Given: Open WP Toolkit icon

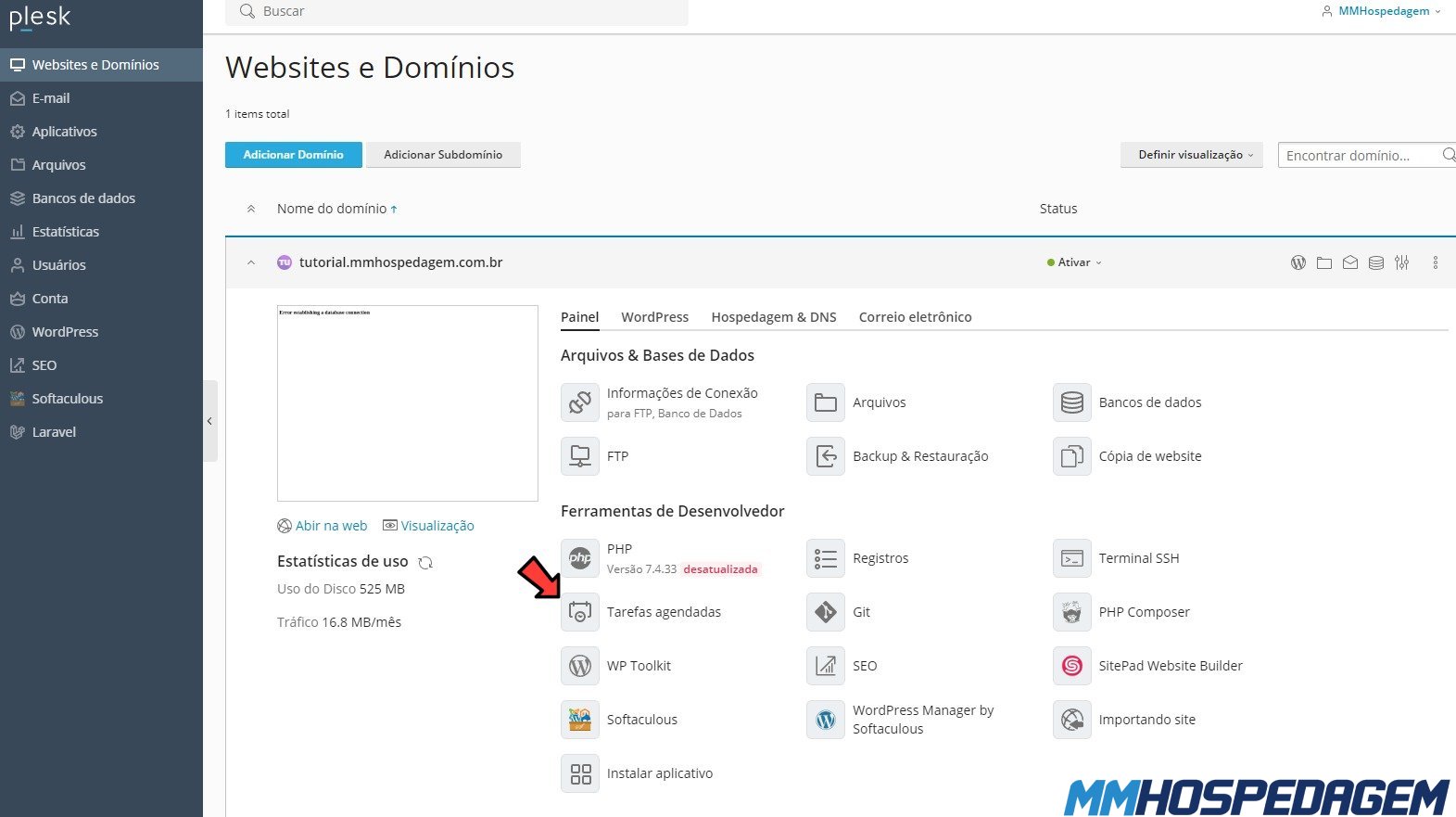Looking at the screenshot, I should point(580,666).
